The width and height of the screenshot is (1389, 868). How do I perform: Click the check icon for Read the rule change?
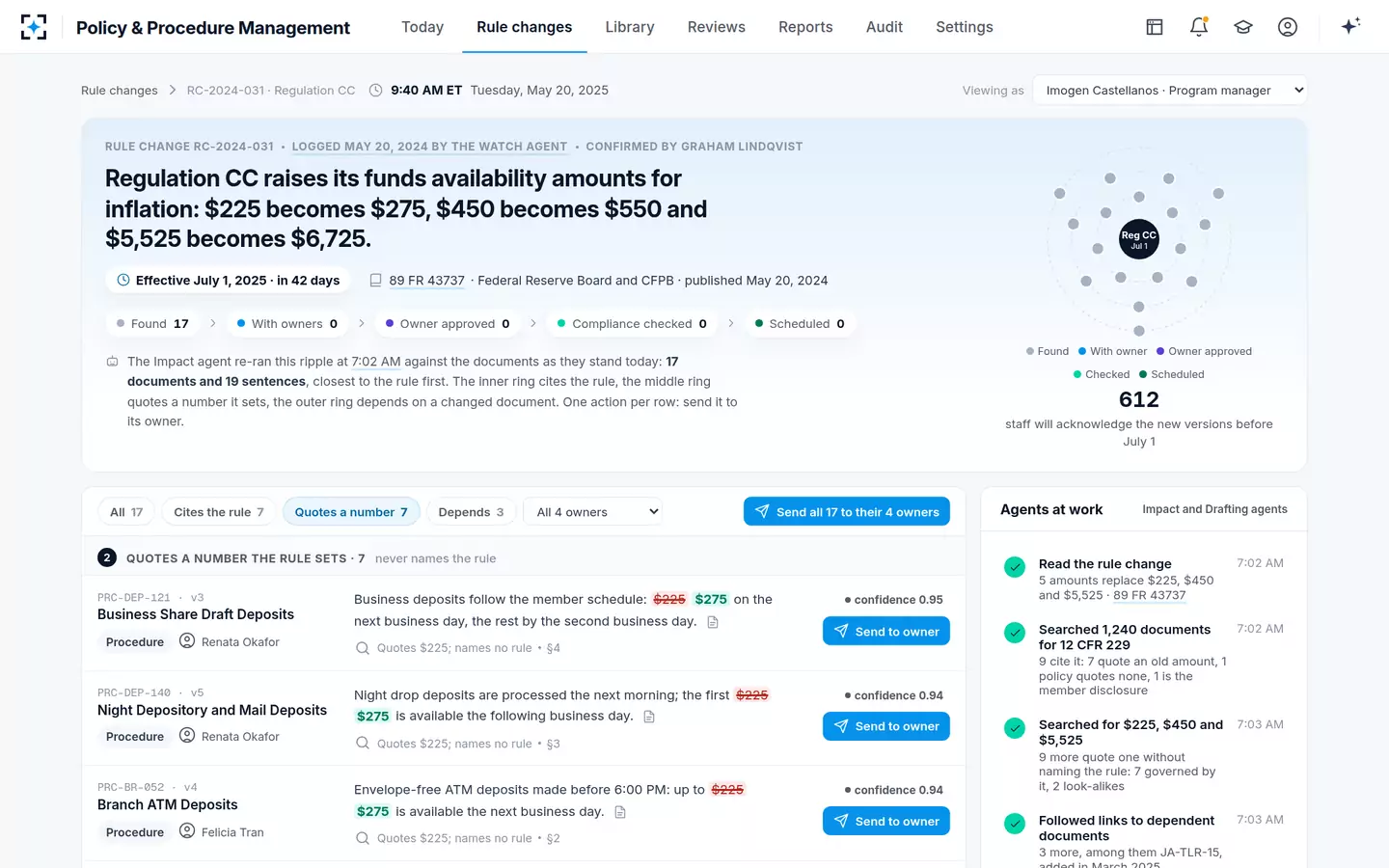[1015, 567]
